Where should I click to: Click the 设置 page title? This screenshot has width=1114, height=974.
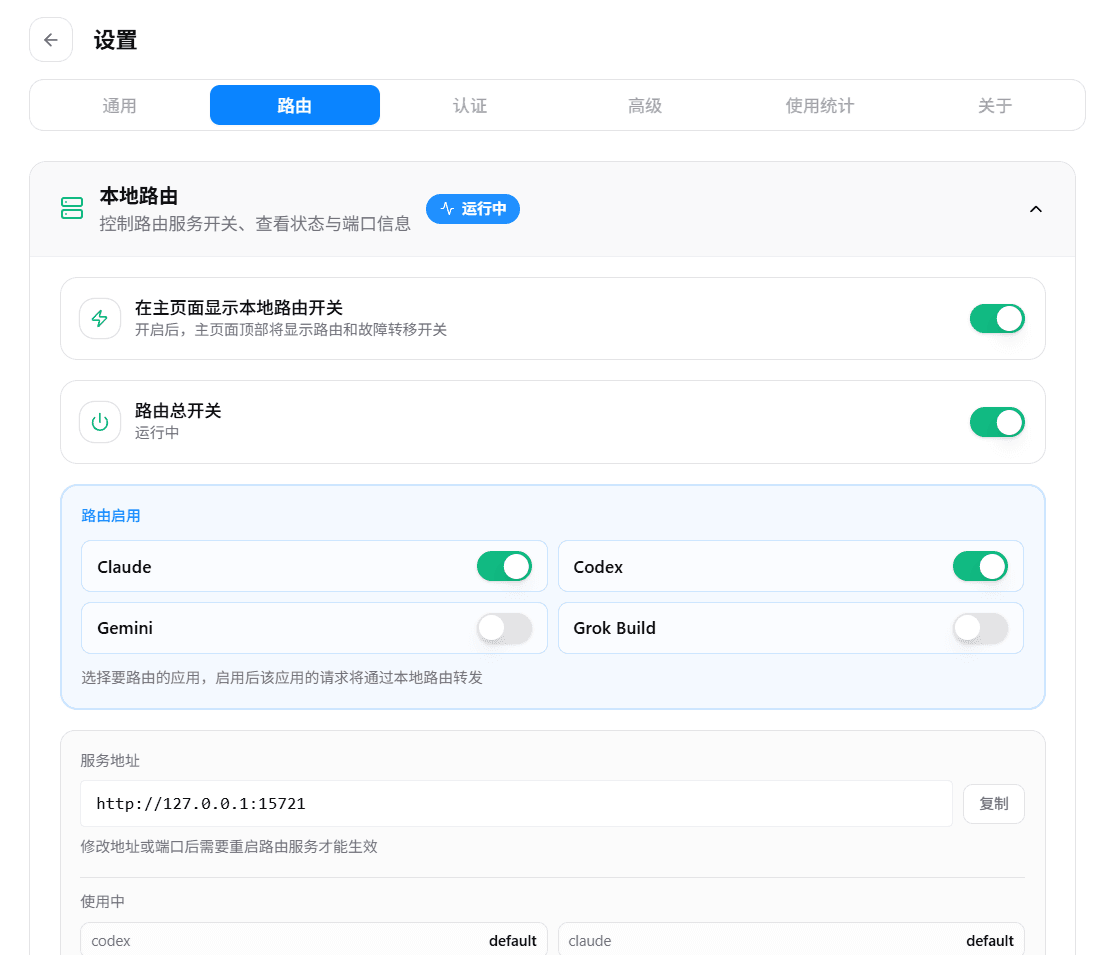click(x=115, y=40)
